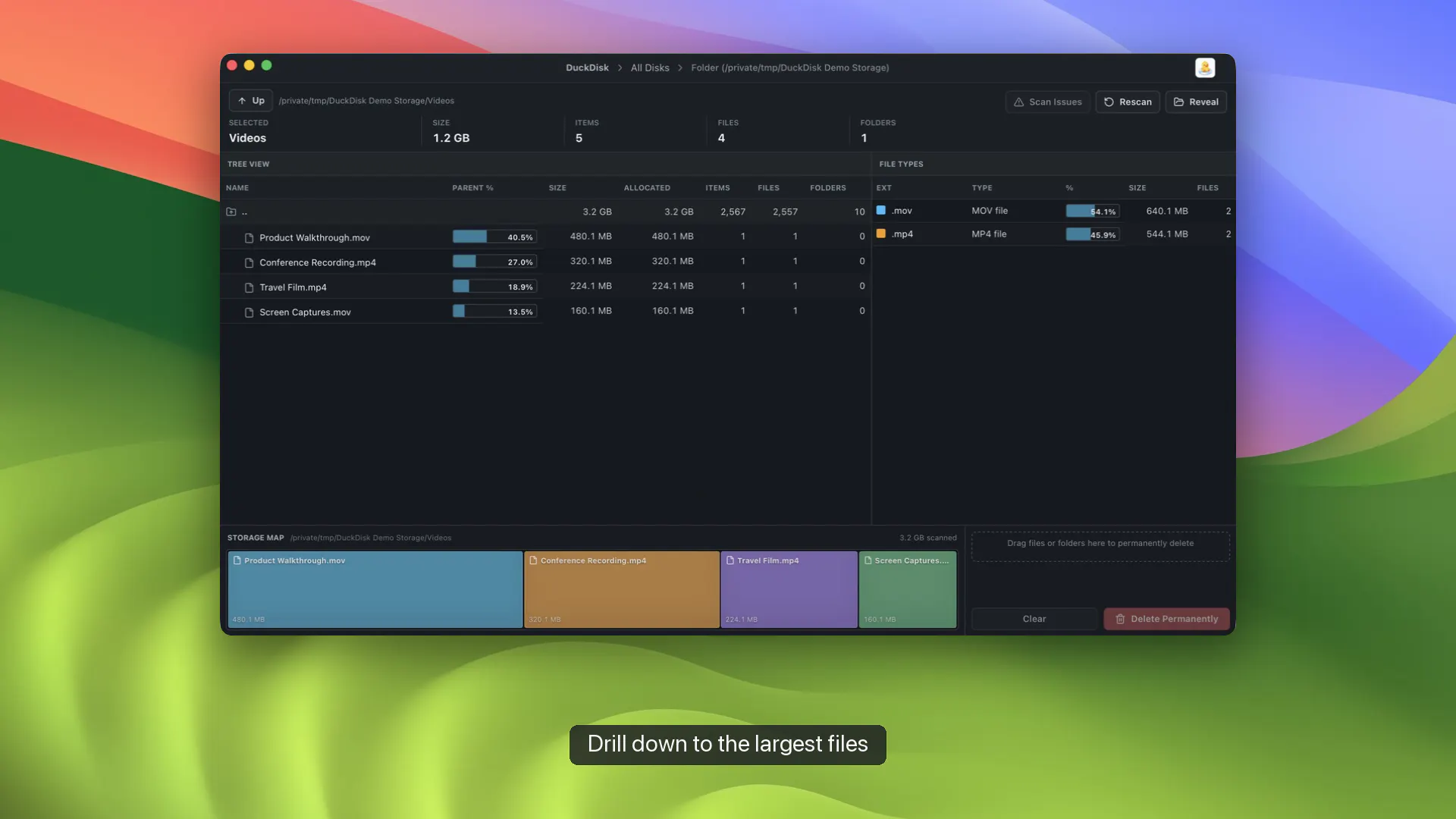Click the MOV file type cell
This screenshot has height=819, width=1456.
990,212
